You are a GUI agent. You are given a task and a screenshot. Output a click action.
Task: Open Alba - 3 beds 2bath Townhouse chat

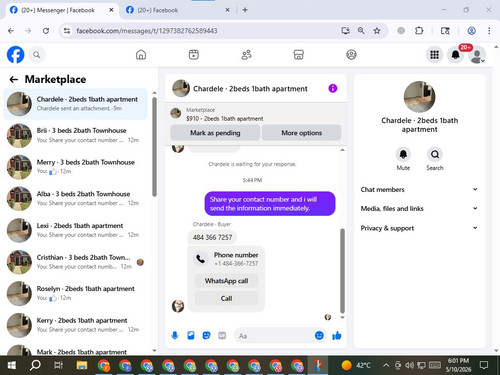[x=75, y=198]
